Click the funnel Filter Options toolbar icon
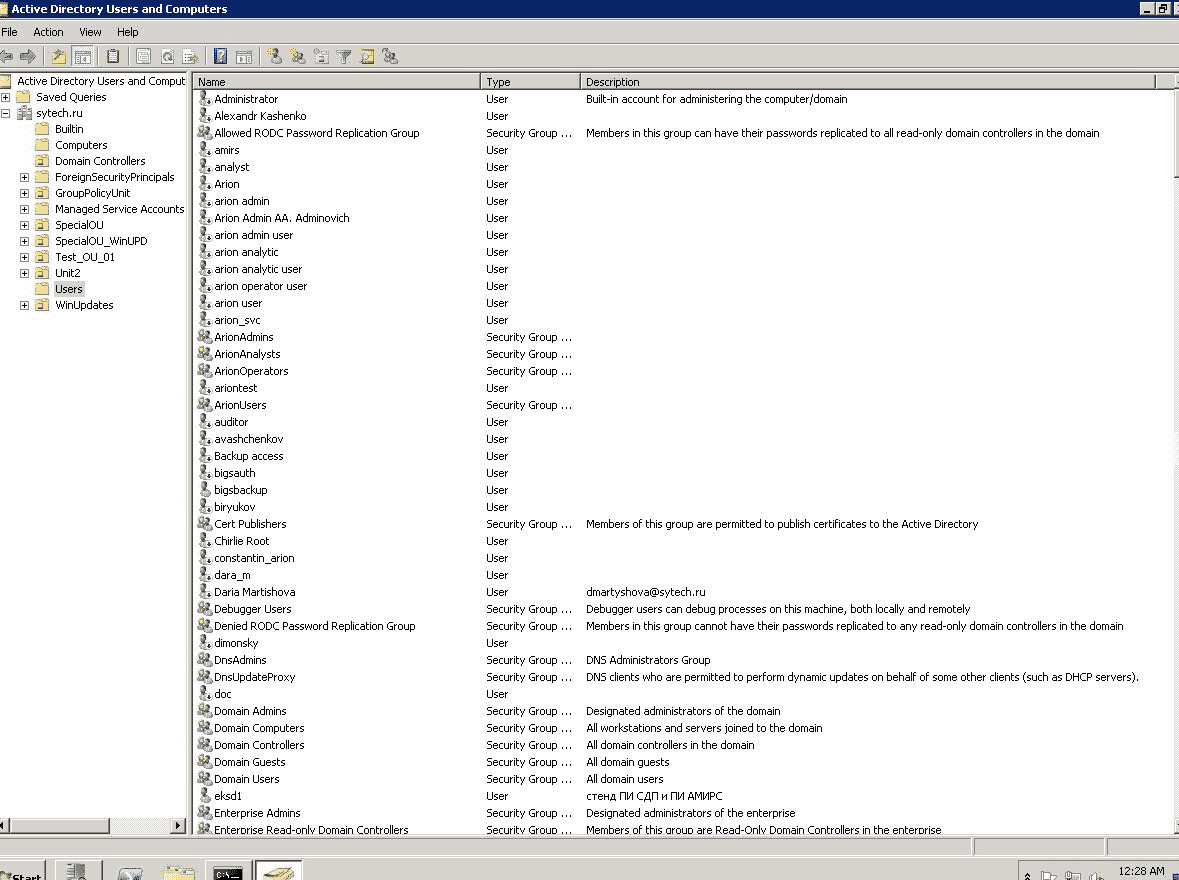The height and width of the screenshot is (880, 1179). pos(344,56)
